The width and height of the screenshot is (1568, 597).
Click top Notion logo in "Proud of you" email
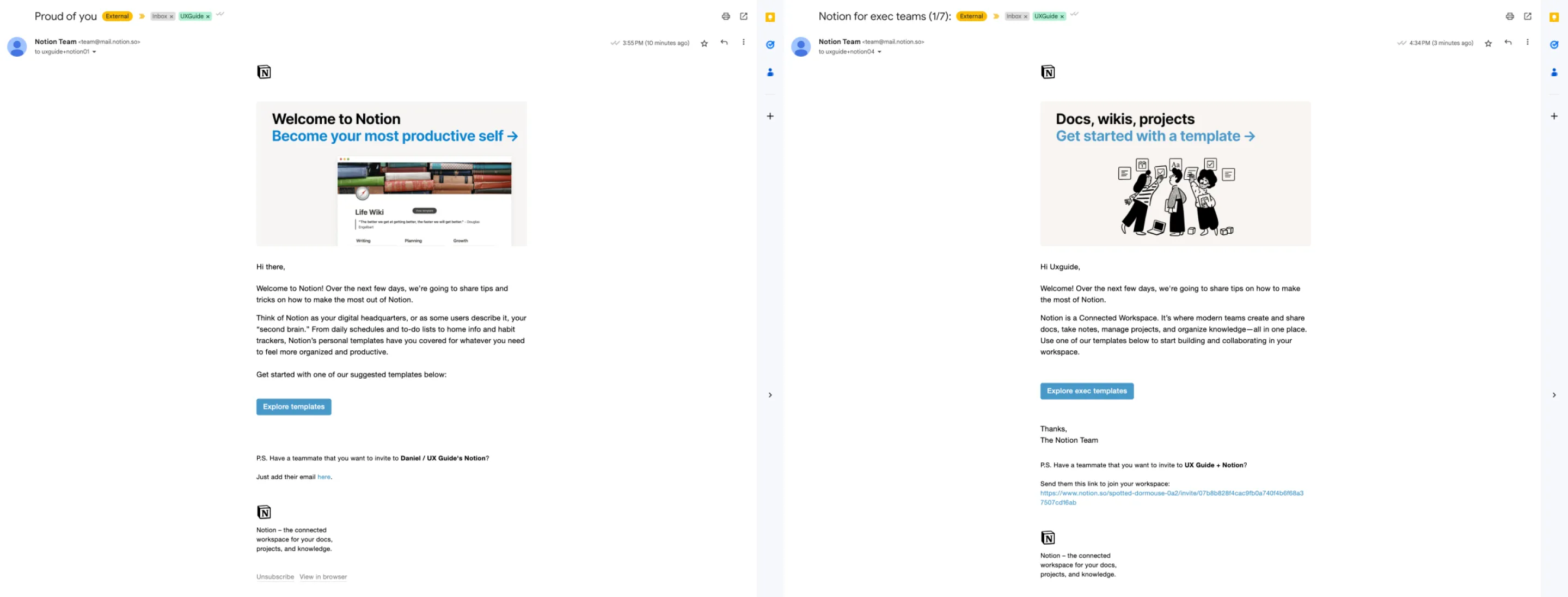click(x=264, y=72)
